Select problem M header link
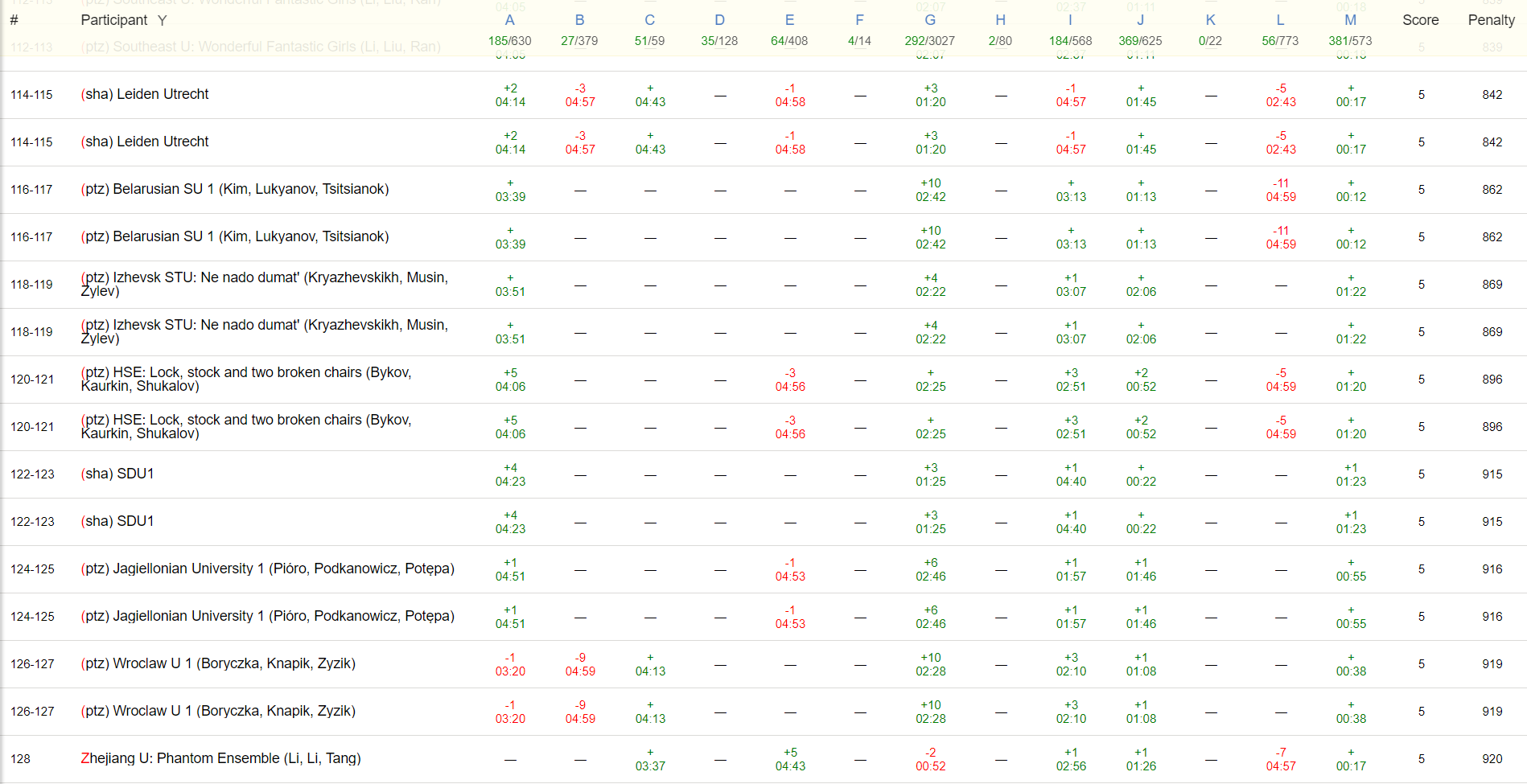The height and width of the screenshot is (784, 1527). (1350, 21)
